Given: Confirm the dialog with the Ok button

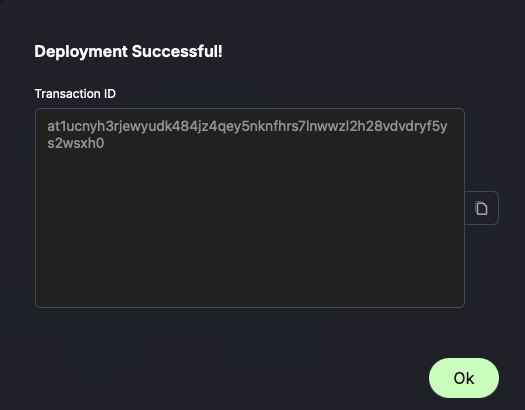Looking at the screenshot, I should coord(464,378).
